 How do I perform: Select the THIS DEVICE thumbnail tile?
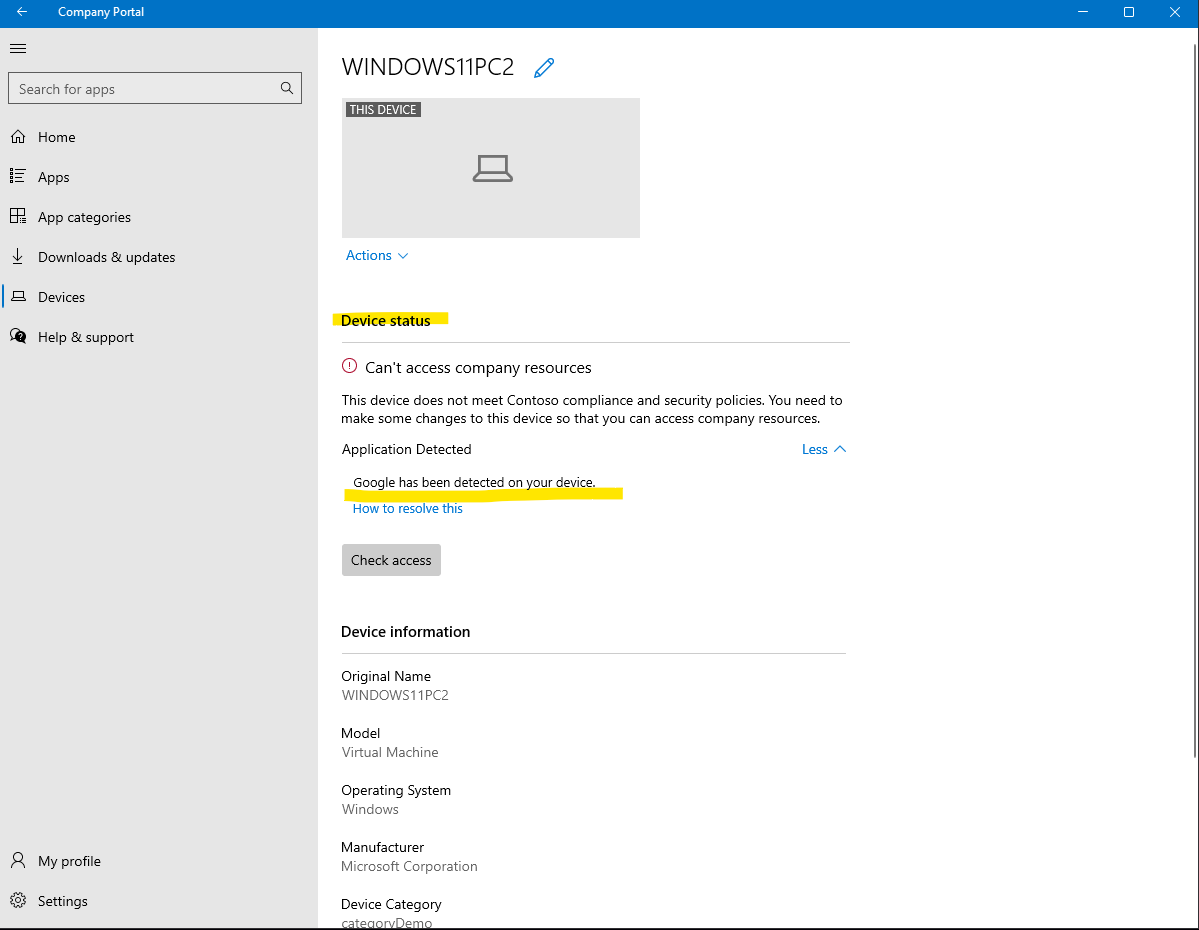tap(491, 167)
